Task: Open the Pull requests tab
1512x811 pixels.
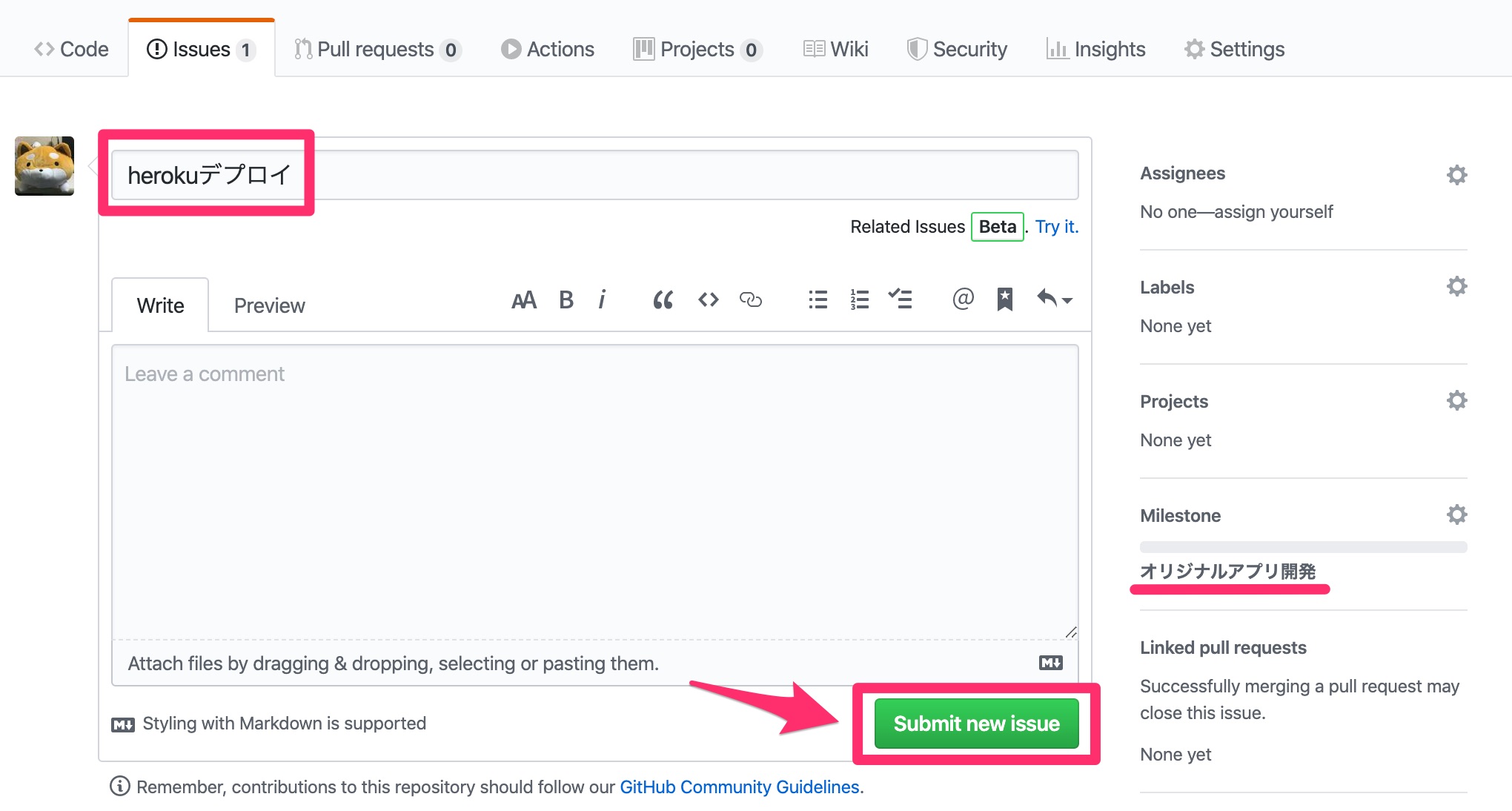Action: click(x=377, y=48)
